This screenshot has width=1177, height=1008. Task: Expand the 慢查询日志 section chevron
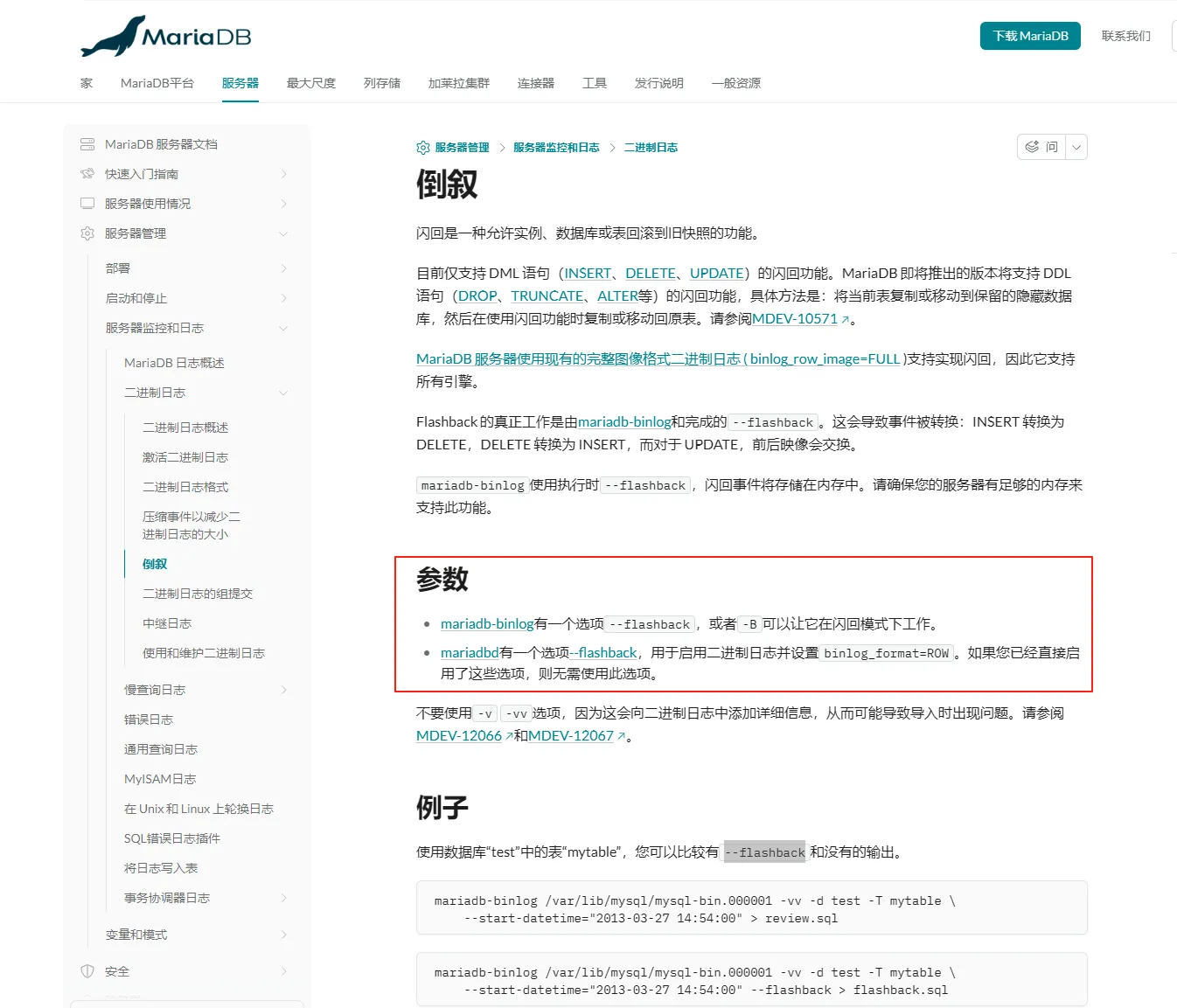point(283,690)
